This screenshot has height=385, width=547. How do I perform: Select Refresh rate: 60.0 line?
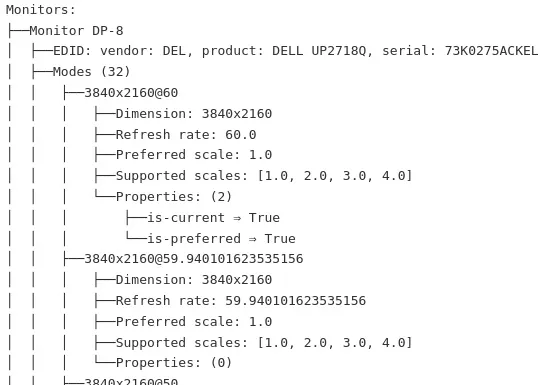186,135
